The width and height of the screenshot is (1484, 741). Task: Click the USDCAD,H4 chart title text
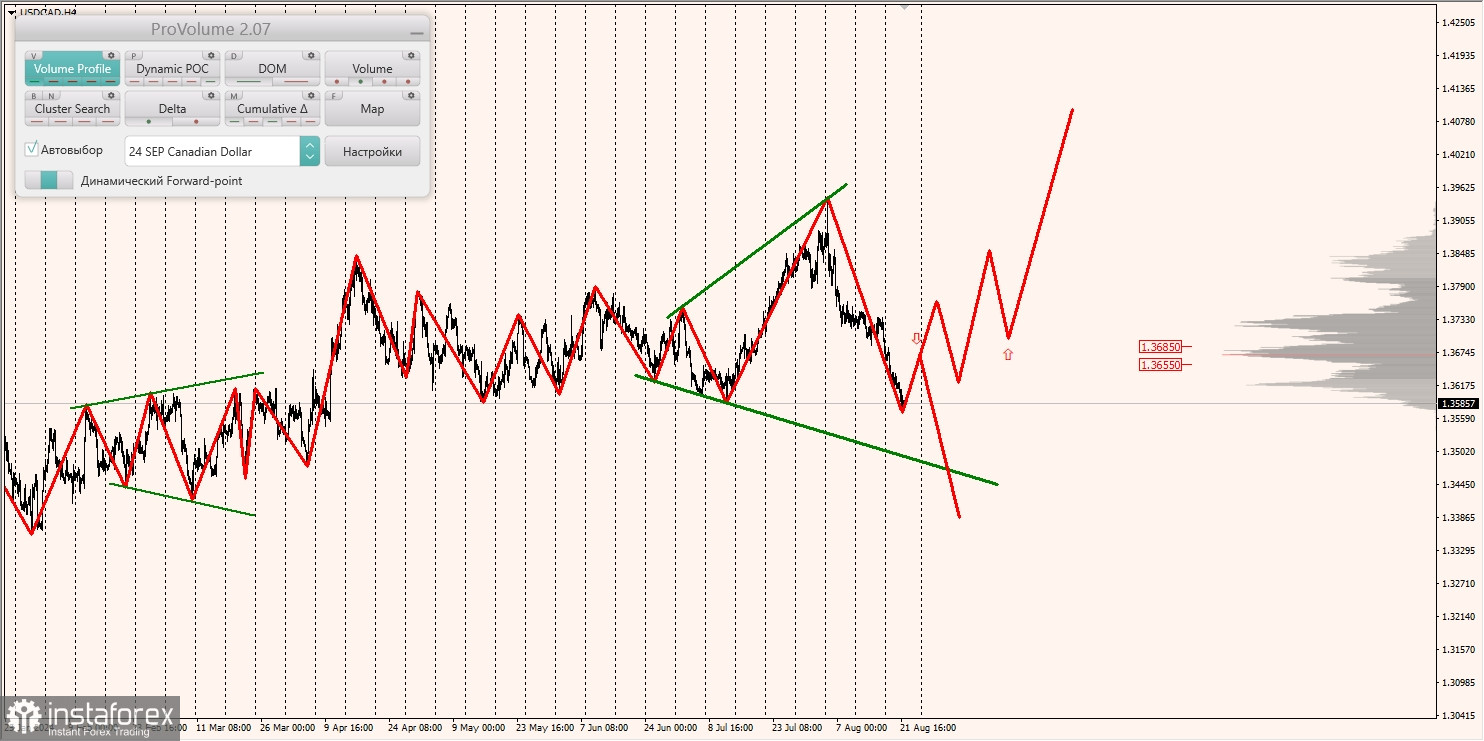point(48,11)
